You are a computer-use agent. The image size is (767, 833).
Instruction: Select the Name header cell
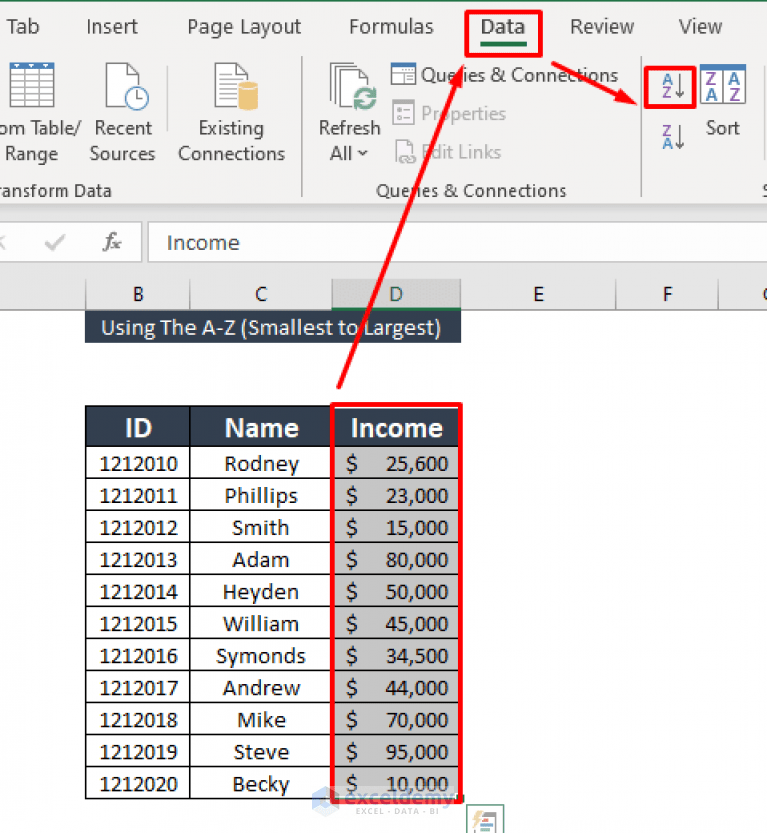tap(261, 427)
